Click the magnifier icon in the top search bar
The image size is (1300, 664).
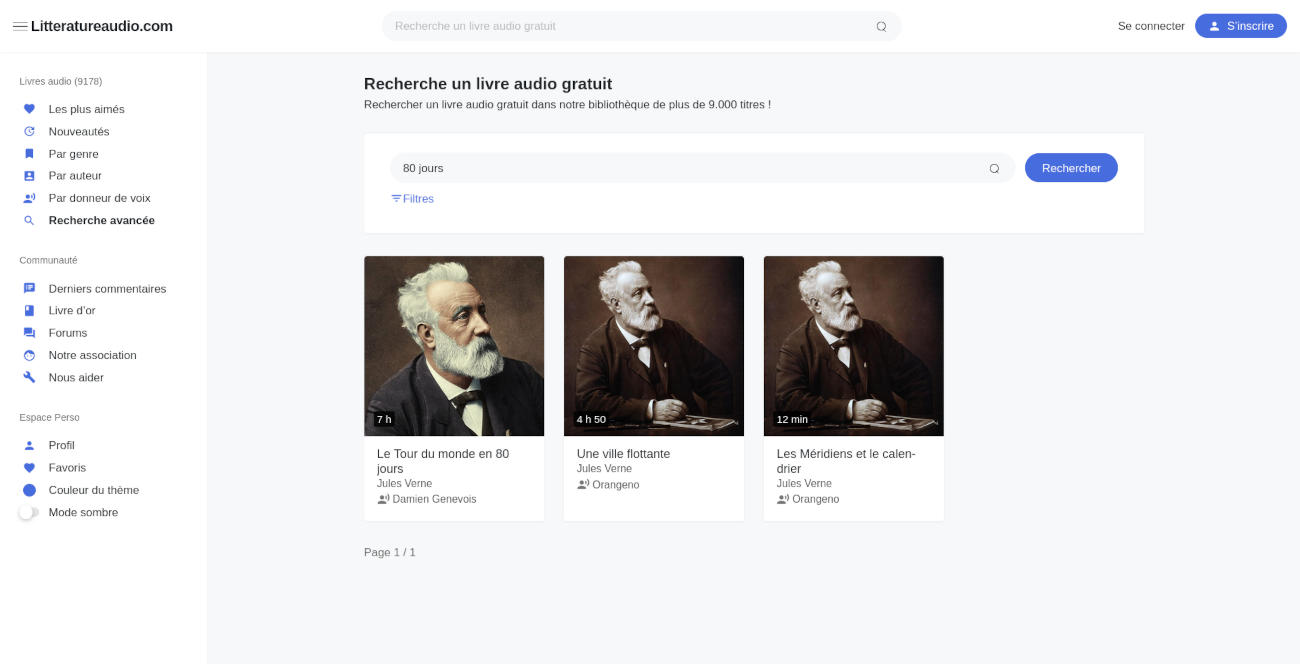[881, 27]
